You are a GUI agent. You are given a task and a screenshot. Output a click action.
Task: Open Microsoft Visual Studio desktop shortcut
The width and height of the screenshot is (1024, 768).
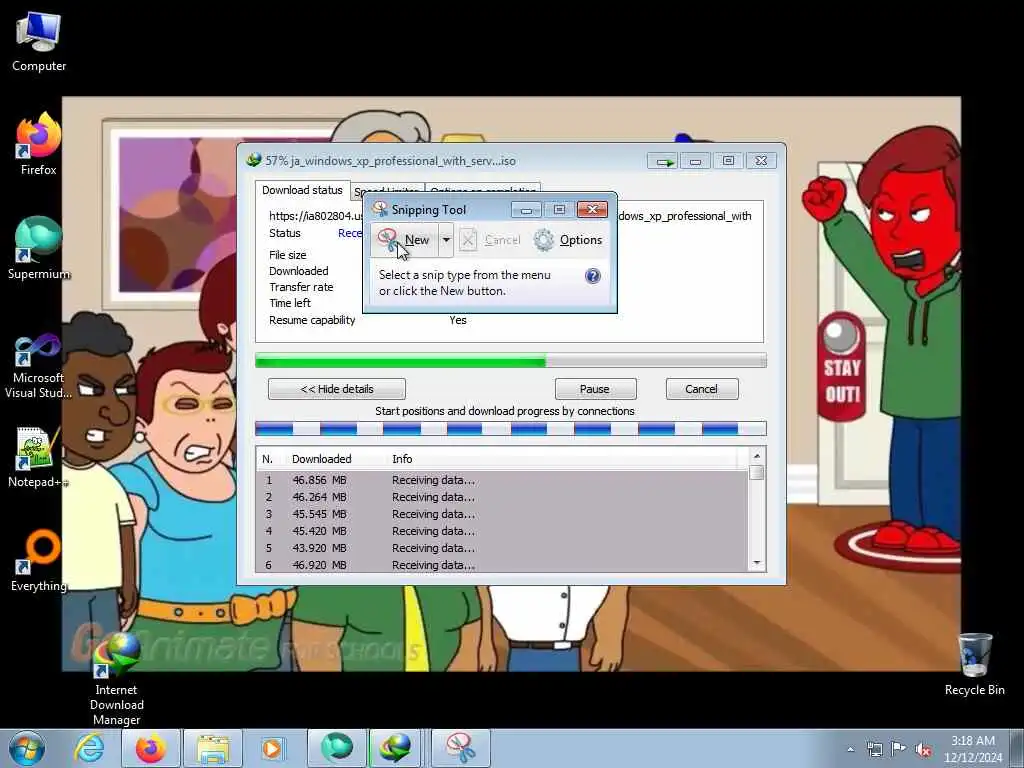pyautogui.click(x=39, y=366)
